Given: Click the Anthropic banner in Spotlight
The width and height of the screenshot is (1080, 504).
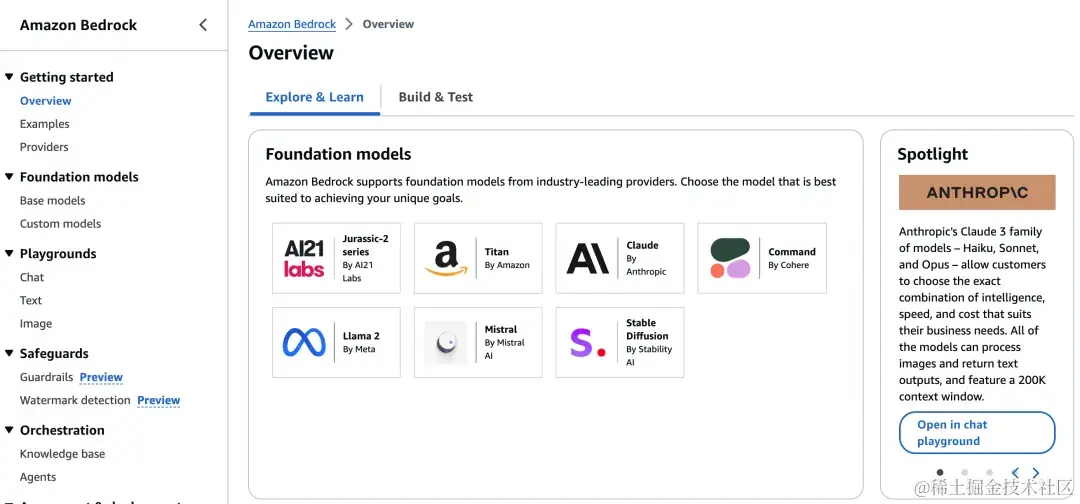Looking at the screenshot, I should (x=976, y=192).
